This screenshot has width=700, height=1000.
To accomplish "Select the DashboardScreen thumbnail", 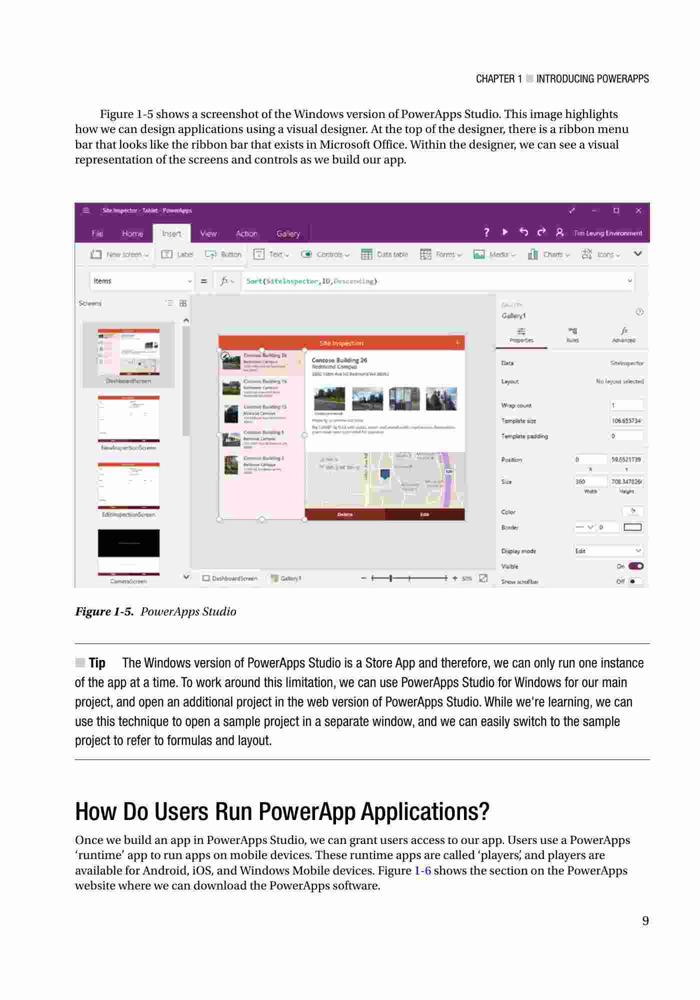I will click(129, 353).
